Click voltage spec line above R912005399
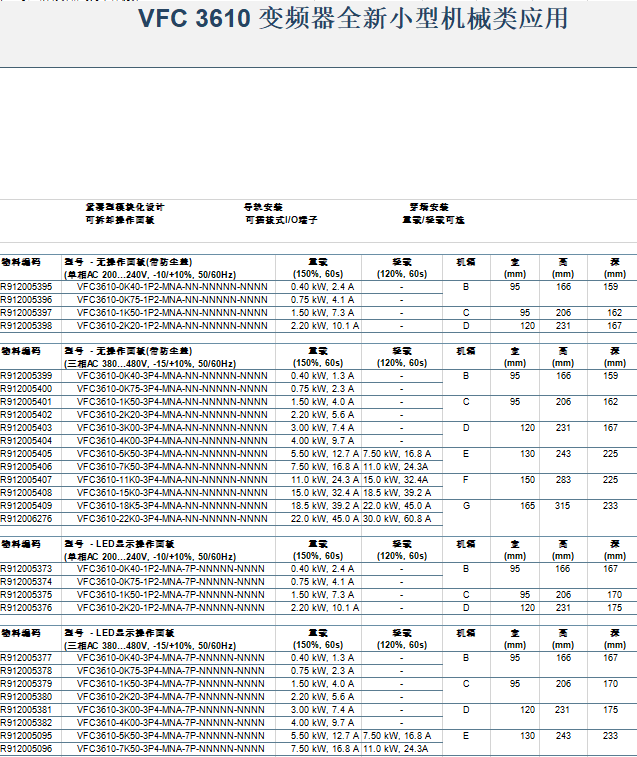This screenshot has height=757, width=637. (150, 364)
